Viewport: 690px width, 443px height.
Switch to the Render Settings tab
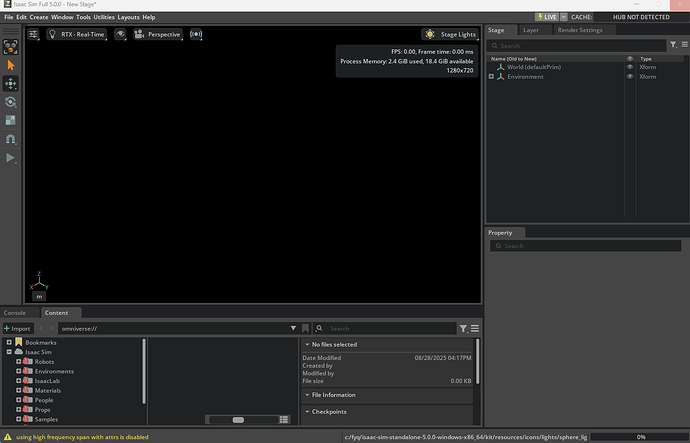coord(580,30)
